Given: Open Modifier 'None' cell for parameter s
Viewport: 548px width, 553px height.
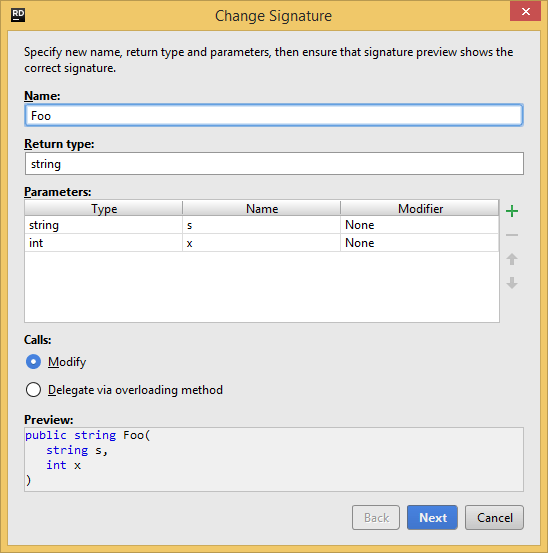Looking at the screenshot, I should pos(420,225).
